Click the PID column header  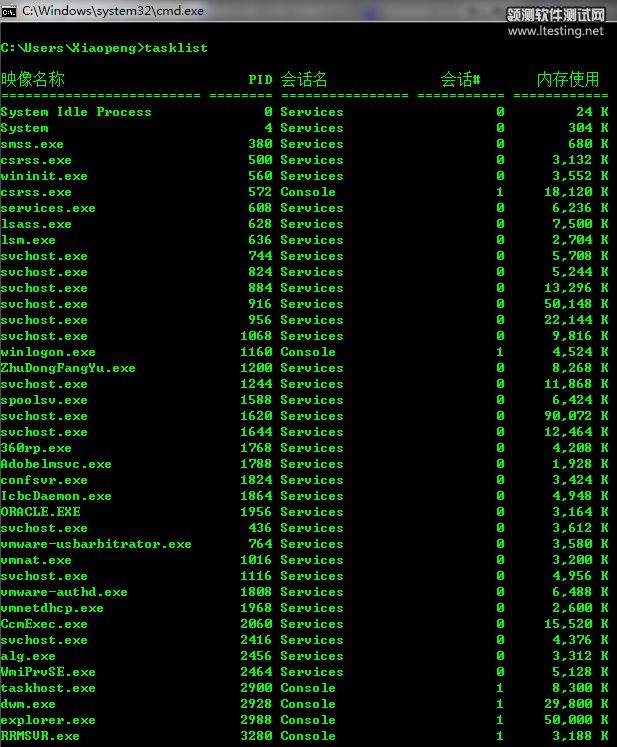(x=259, y=79)
